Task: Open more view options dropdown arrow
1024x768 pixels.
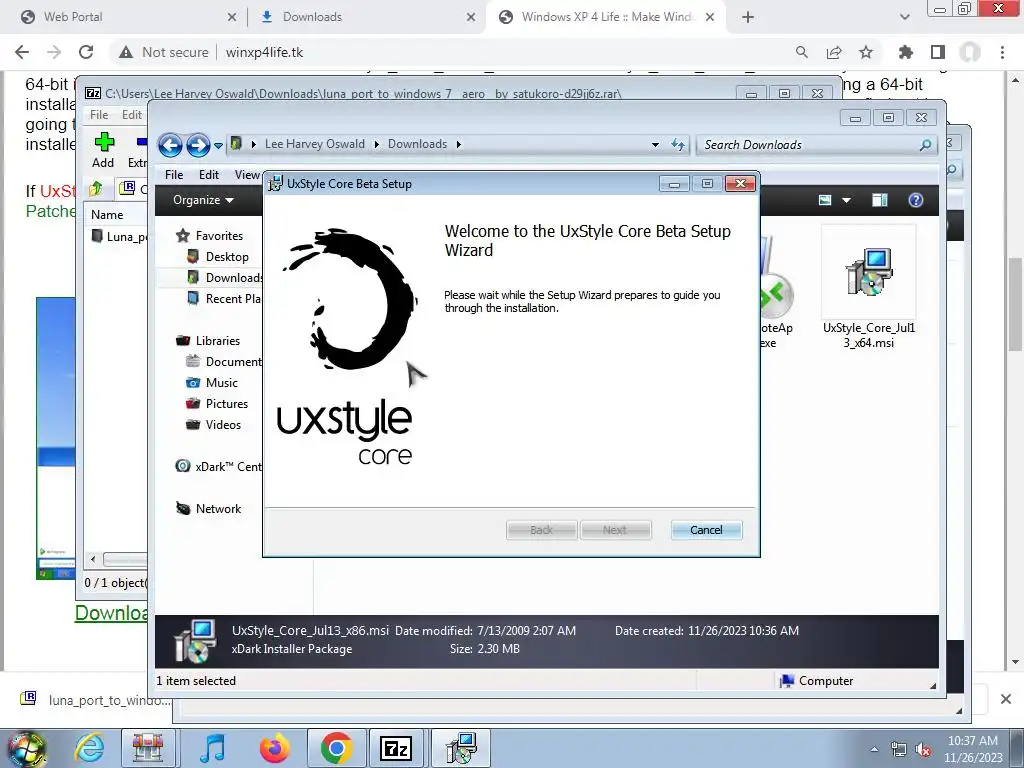Action: pyautogui.click(x=846, y=200)
